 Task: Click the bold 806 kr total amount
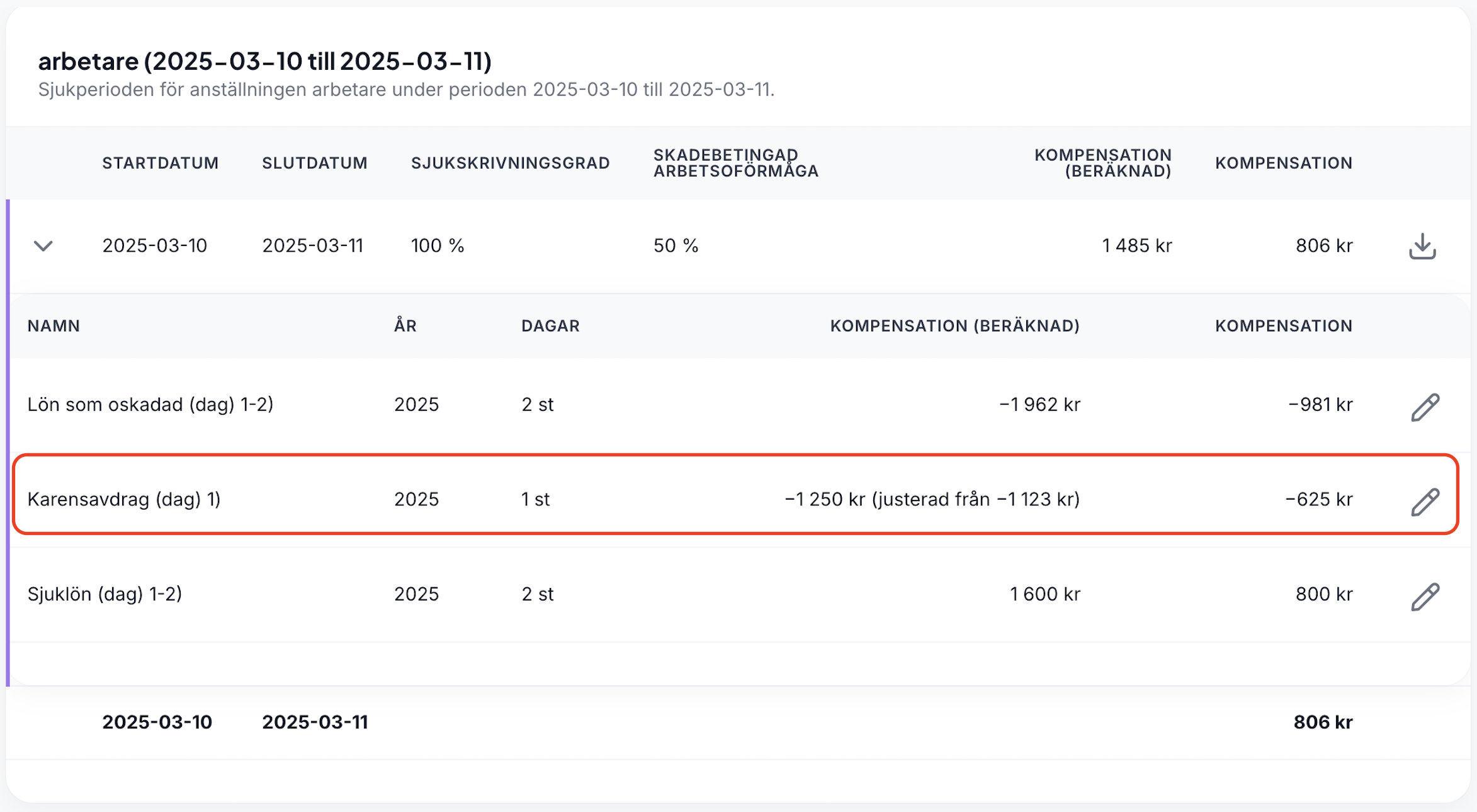pos(1323,722)
